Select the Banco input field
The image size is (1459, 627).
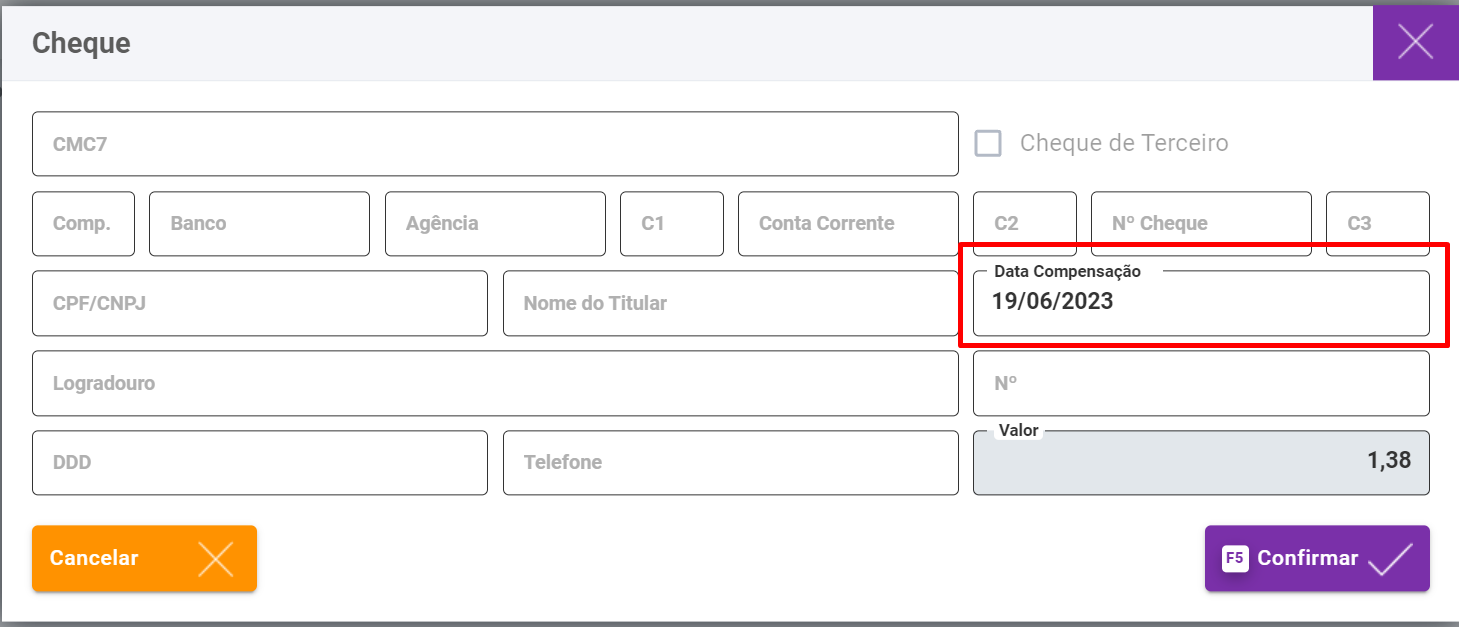[259, 224]
